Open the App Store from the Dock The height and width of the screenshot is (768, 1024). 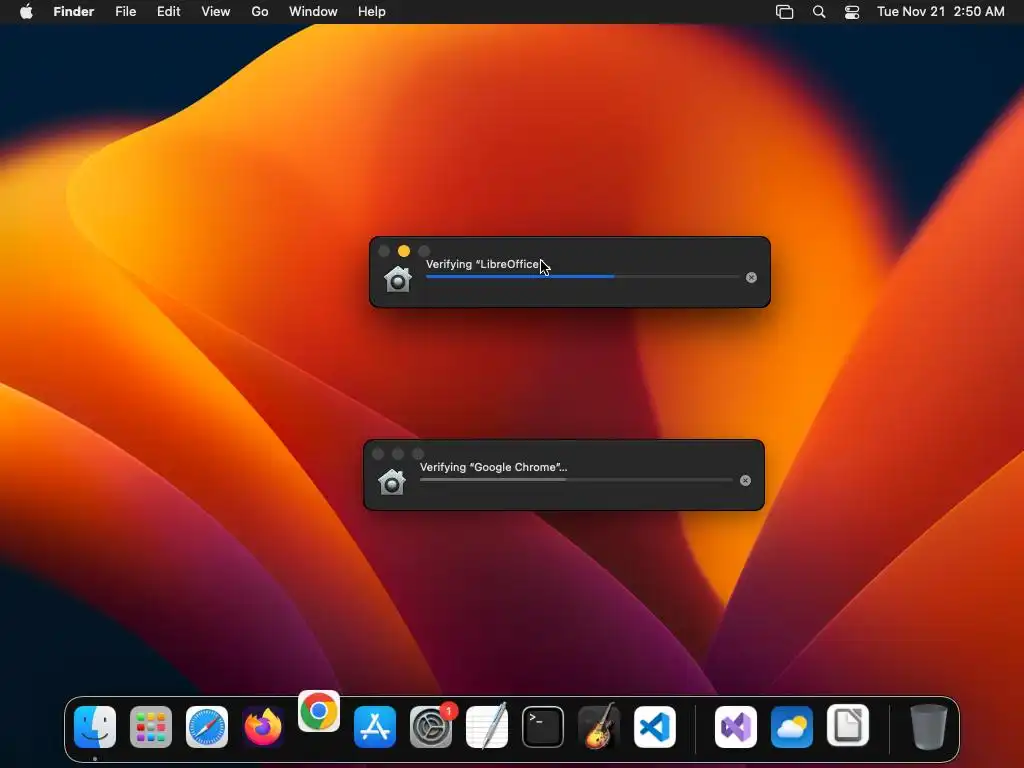click(375, 727)
